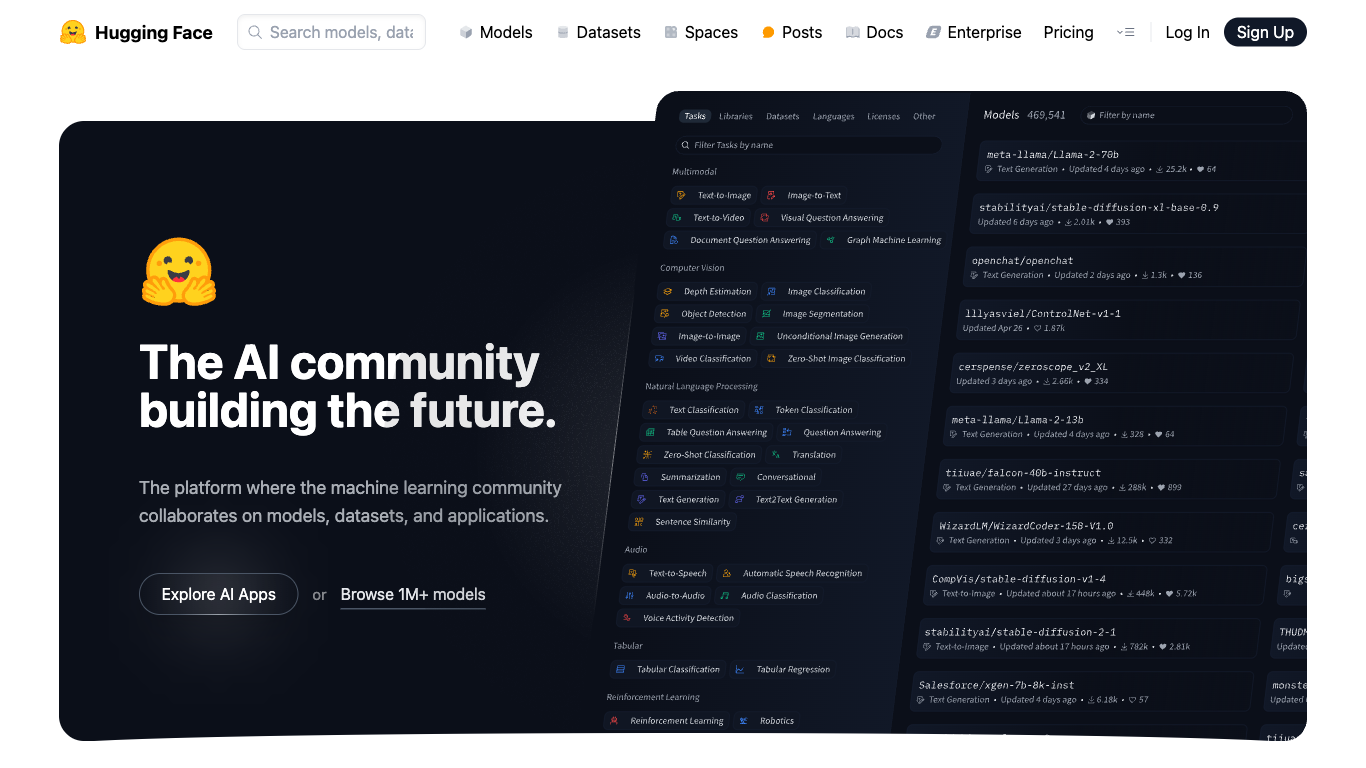Focus the Search models, datasets input field
This screenshot has height=768, width=1366.
[x=331, y=32]
